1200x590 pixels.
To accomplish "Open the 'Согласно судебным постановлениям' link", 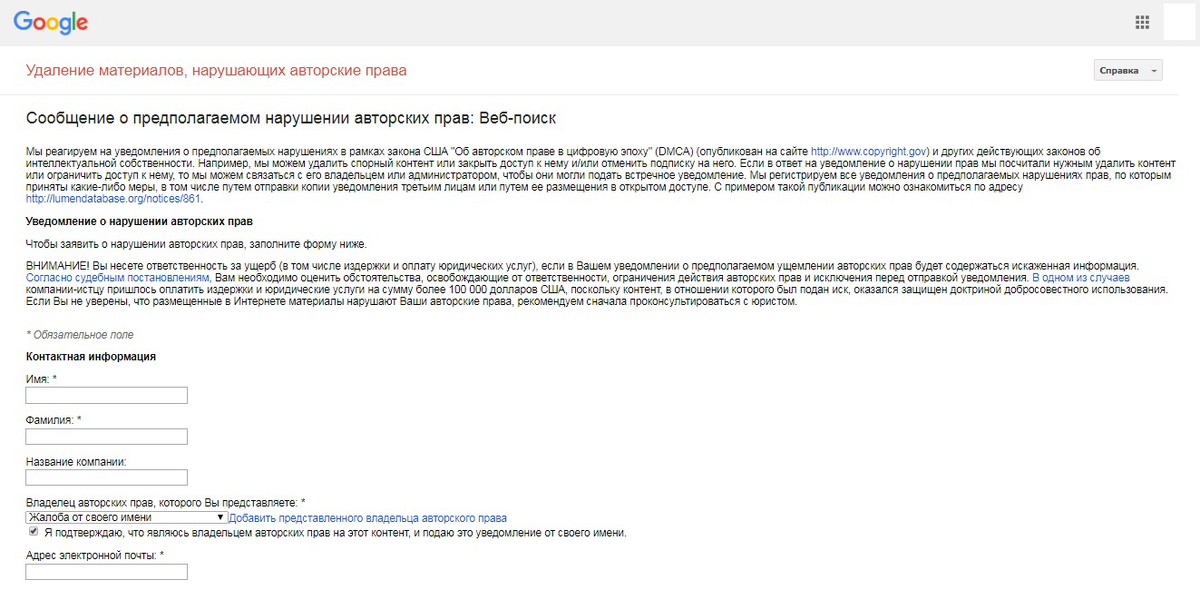I will [x=117, y=278].
